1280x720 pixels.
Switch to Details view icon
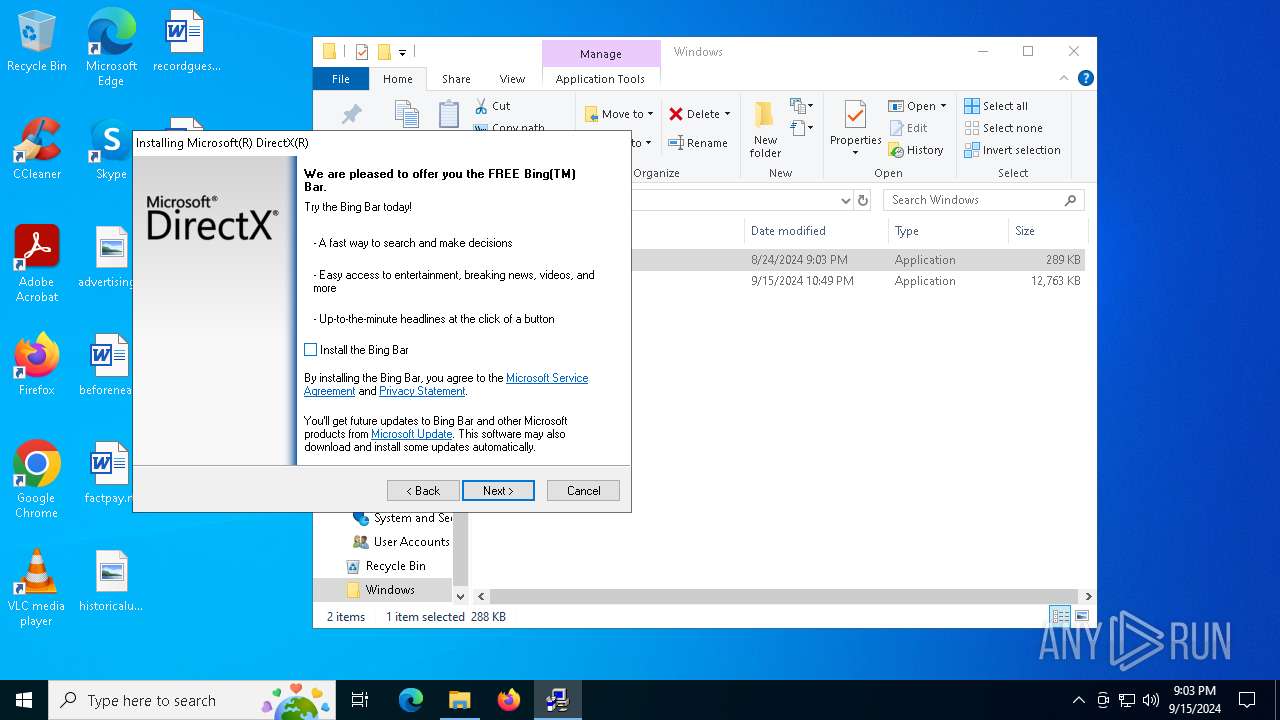(1060, 616)
